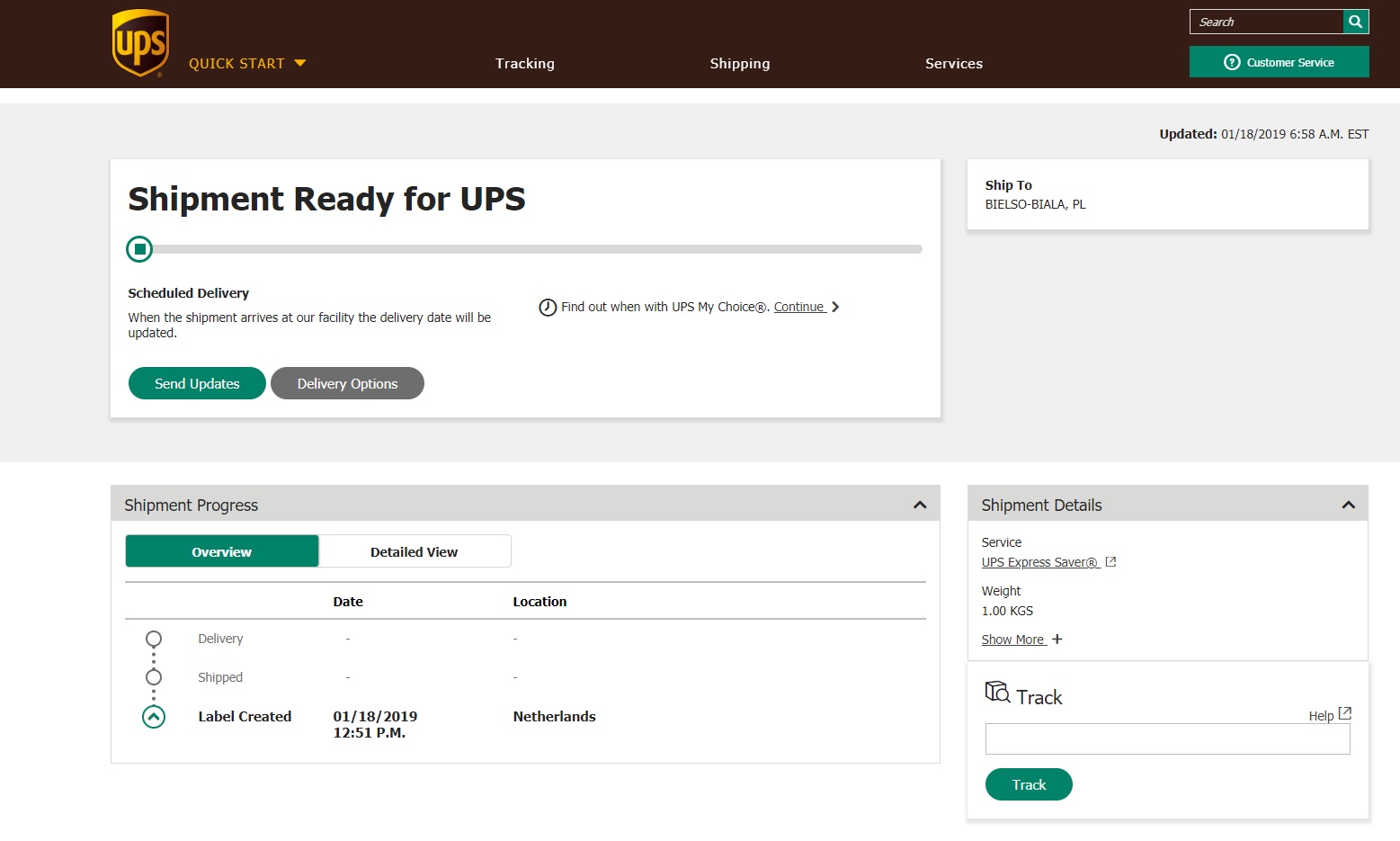Click the Location column header
The height and width of the screenshot is (841, 1400).
tap(539, 602)
